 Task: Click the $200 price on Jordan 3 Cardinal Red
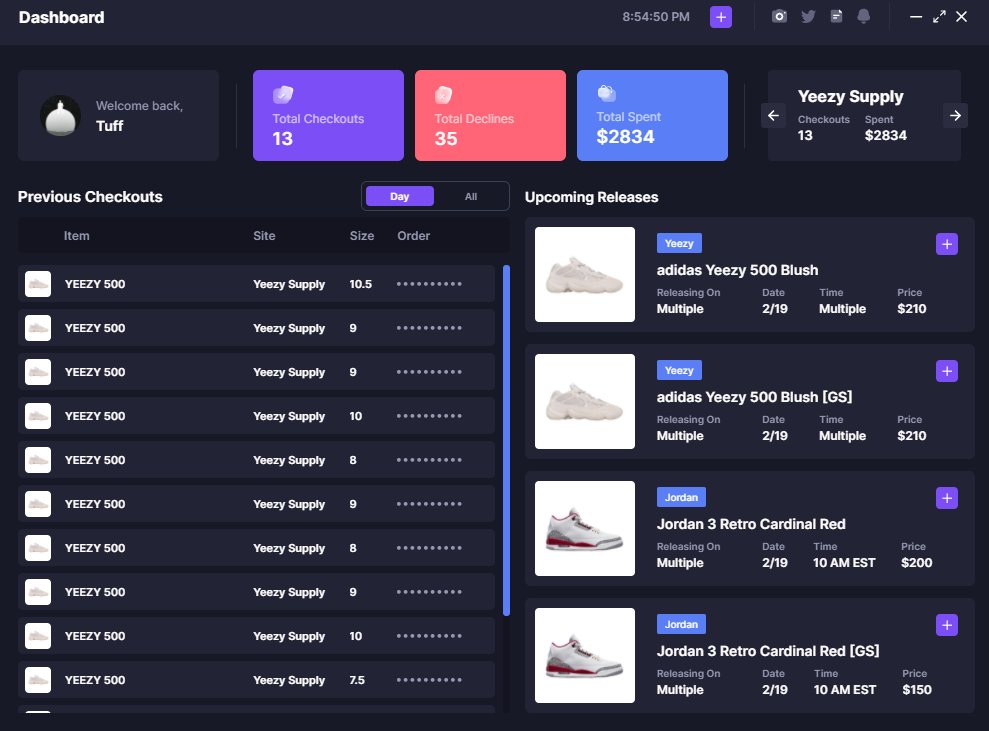916,563
